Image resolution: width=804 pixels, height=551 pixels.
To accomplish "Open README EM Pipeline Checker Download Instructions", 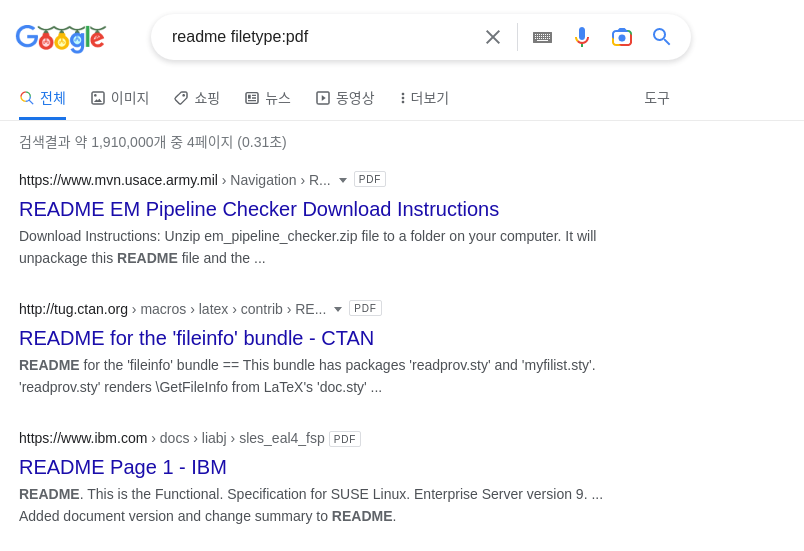I will 259,209.
